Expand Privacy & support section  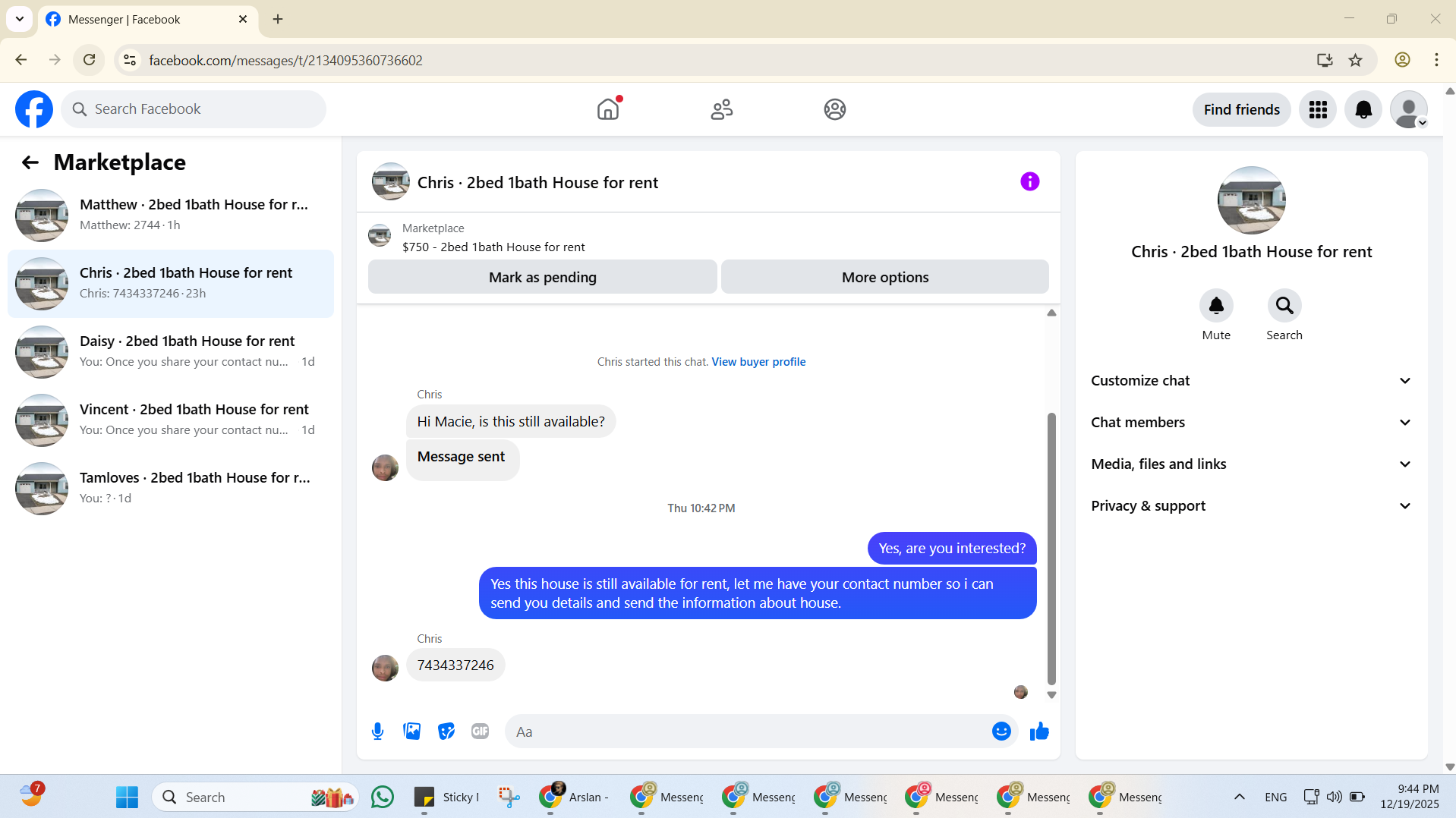coord(1251,506)
